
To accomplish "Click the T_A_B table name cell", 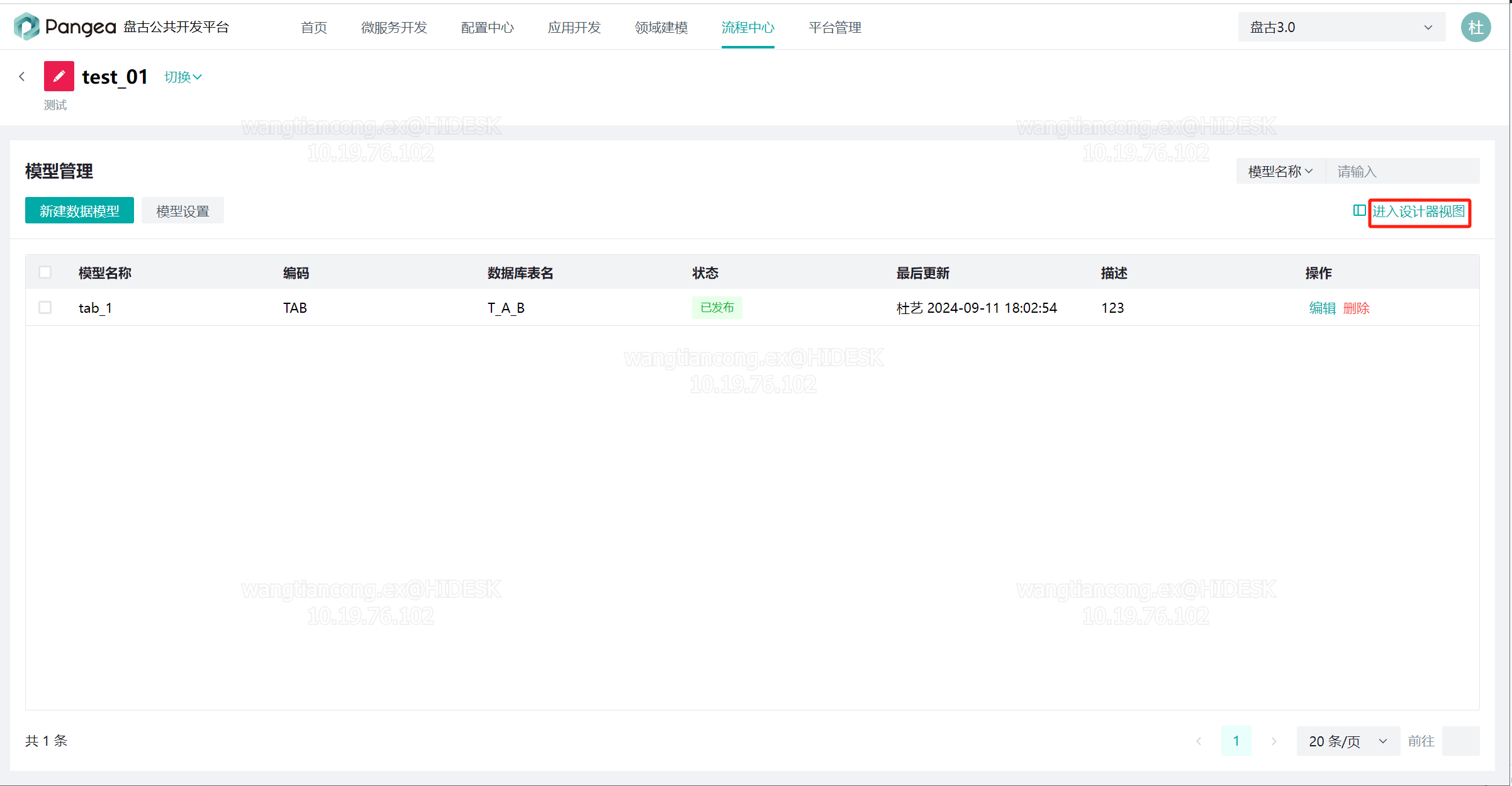I will click(x=506, y=308).
